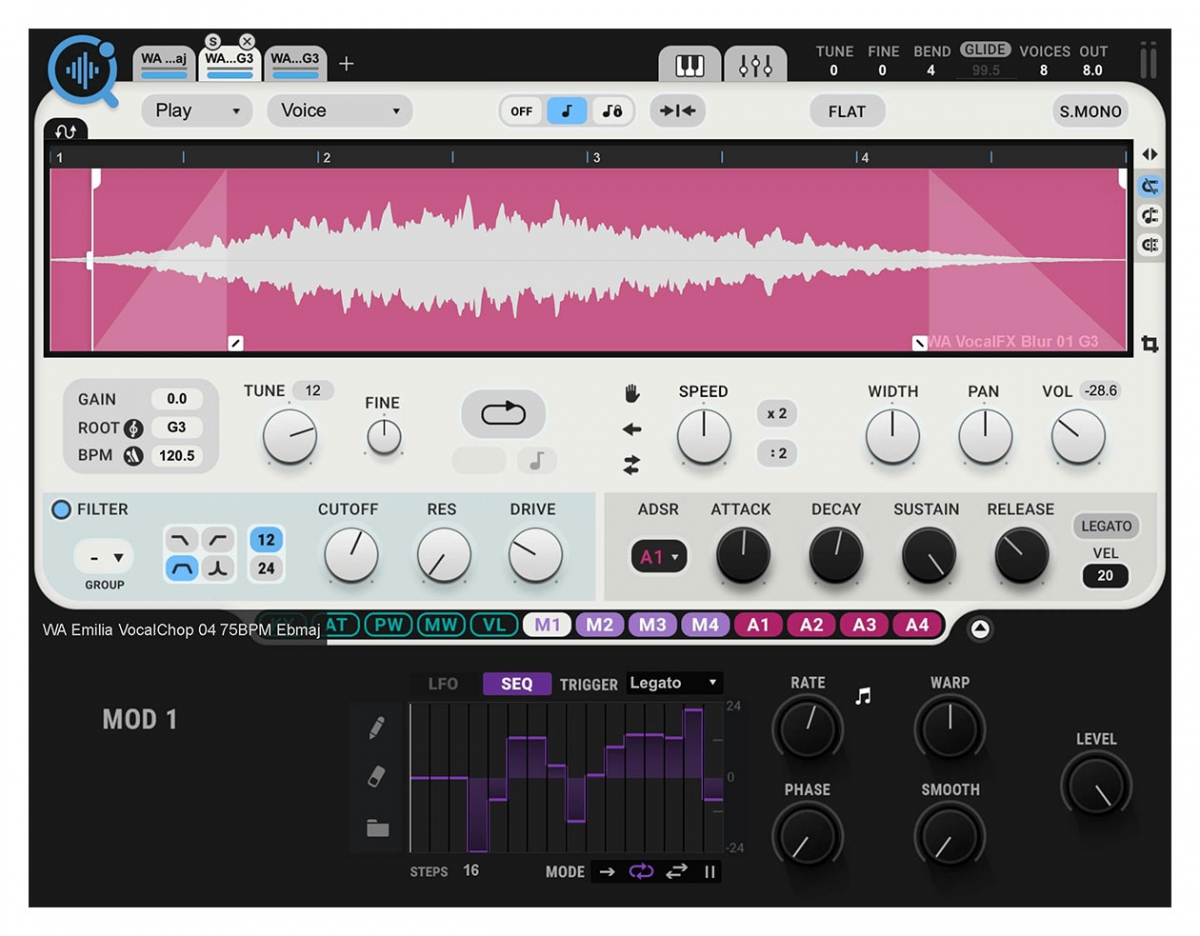Click the pencil draw tool in sequencer
Viewport: 1200px width, 936px height.
[x=377, y=727]
